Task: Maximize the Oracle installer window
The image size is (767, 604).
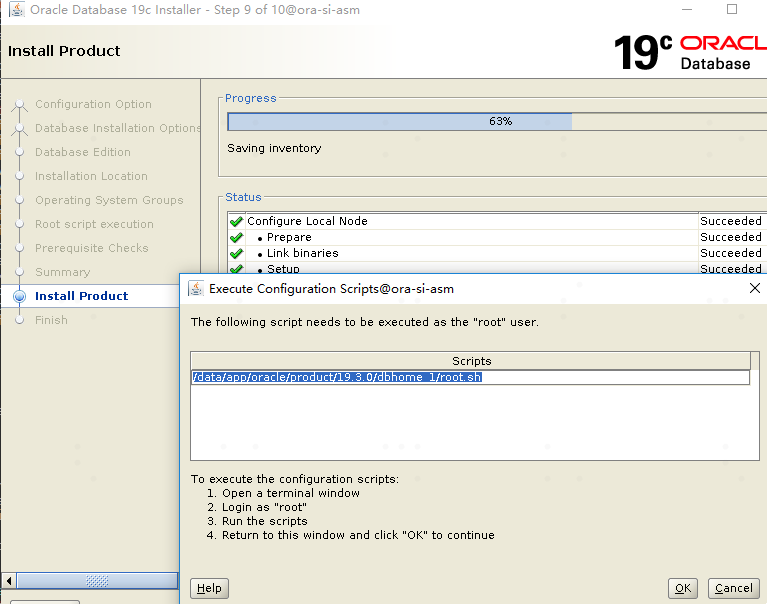Action: 732,9
